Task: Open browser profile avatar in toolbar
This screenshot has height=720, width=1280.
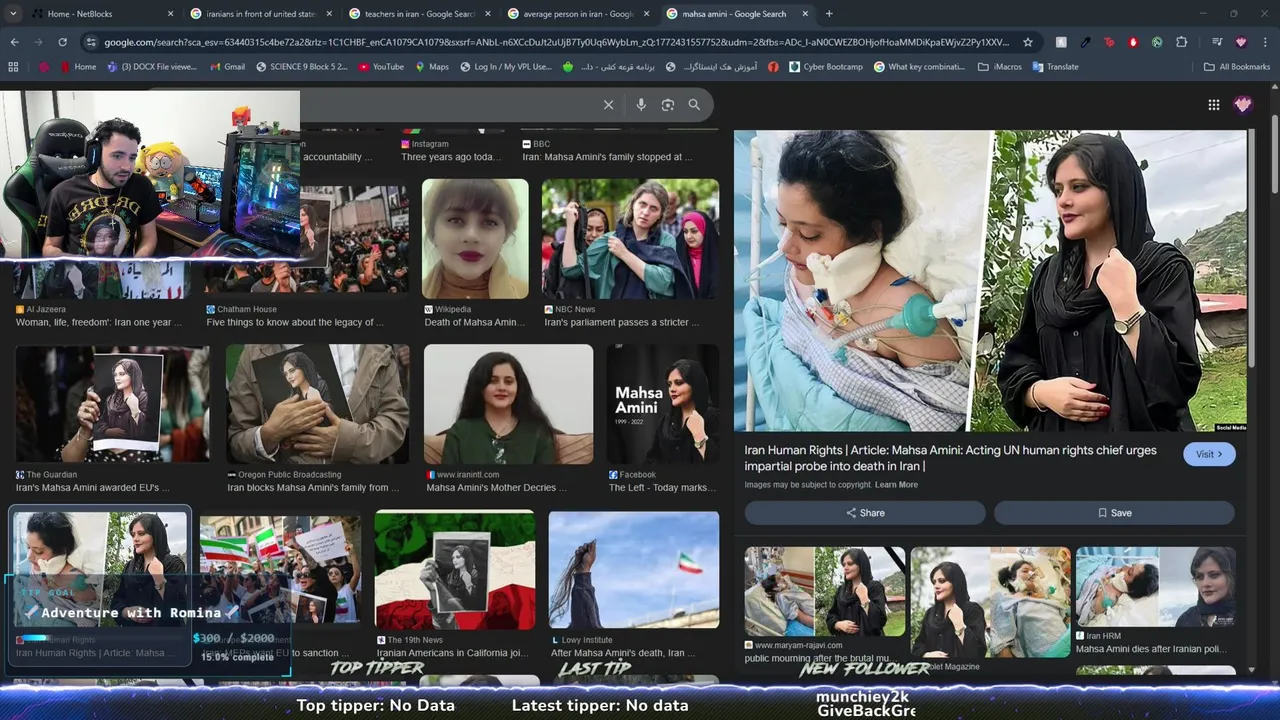Action: tap(1241, 42)
